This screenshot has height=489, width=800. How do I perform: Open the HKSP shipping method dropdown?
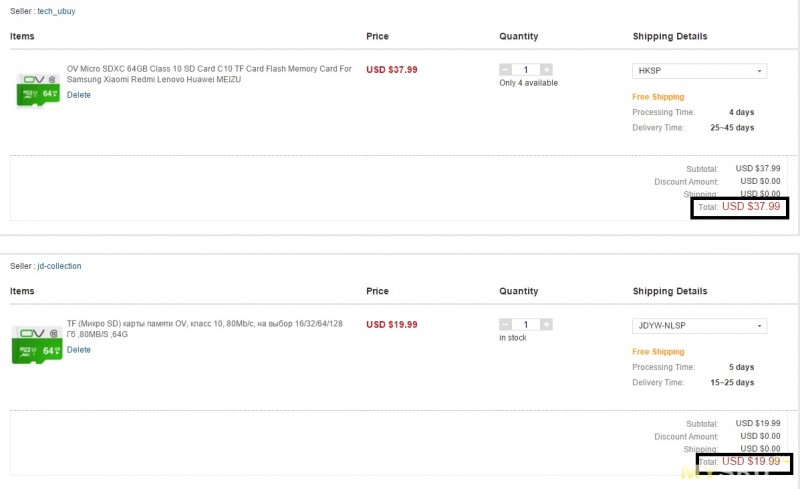click(x=699, y=71)
